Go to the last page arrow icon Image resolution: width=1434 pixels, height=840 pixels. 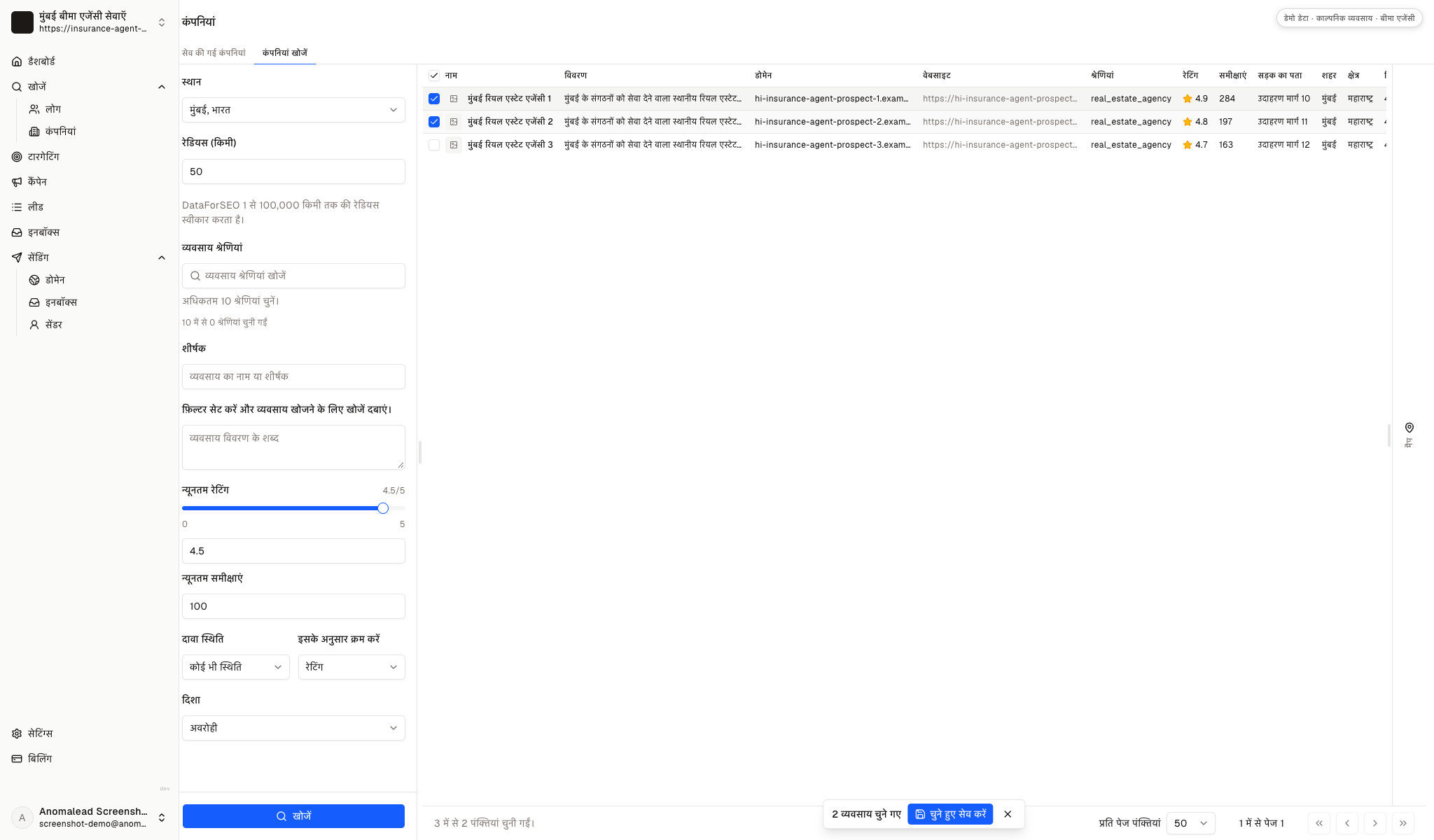1403,823
